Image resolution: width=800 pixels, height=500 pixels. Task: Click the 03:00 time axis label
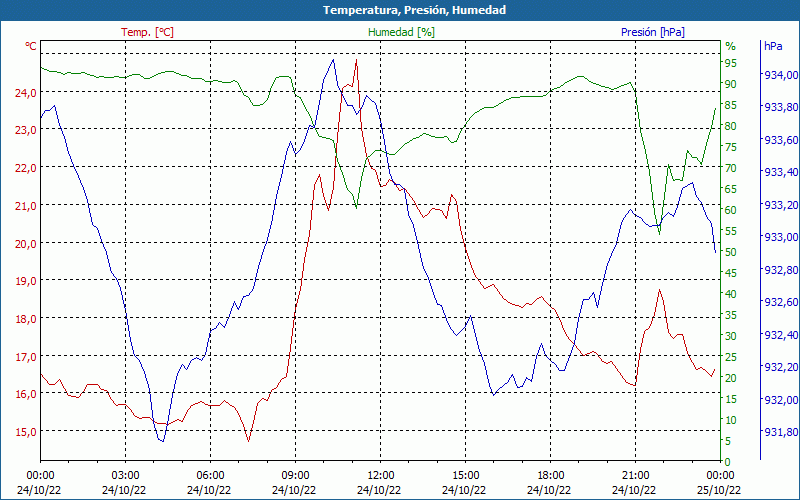point(125,476)
